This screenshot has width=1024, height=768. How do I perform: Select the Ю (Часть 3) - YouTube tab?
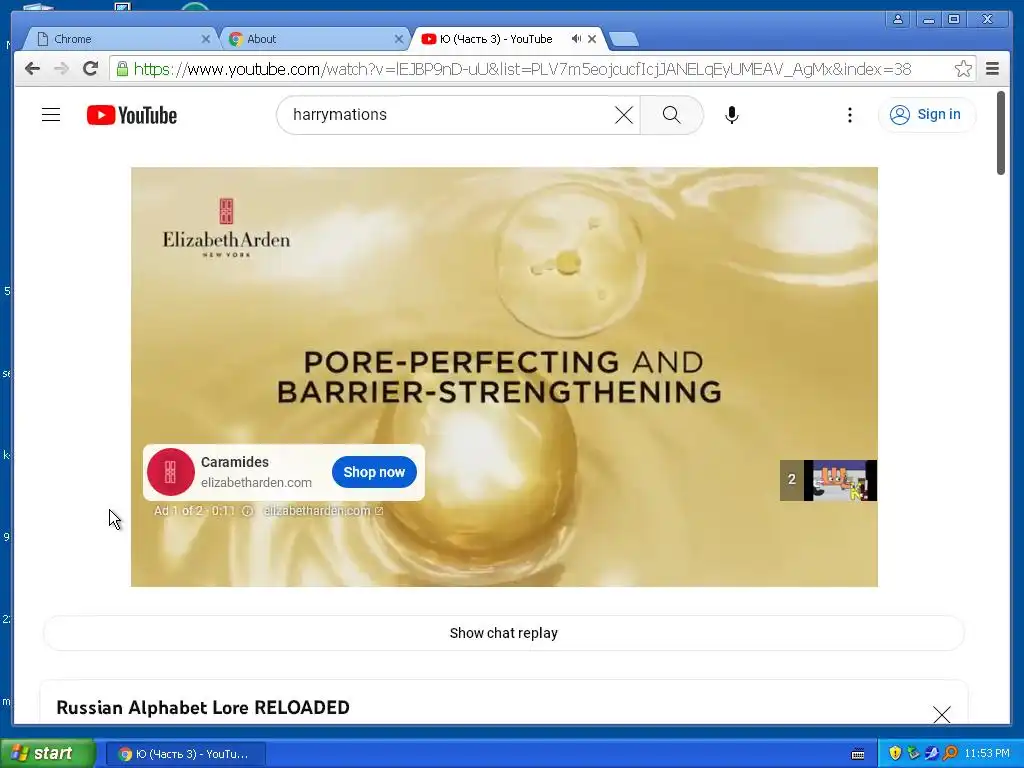[496, 39]
